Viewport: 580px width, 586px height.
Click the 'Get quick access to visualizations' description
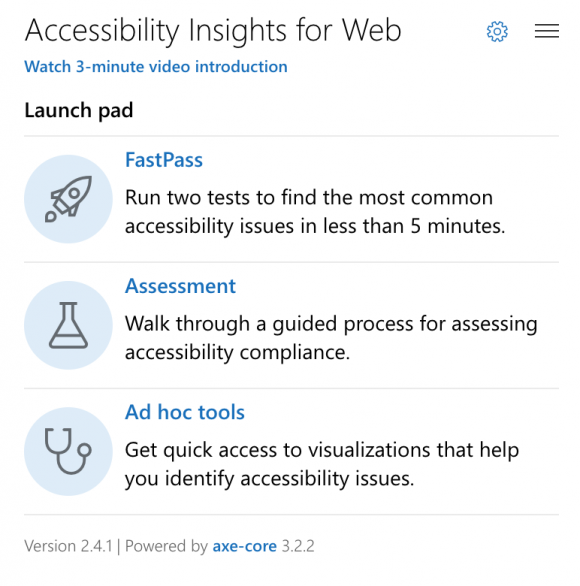pyautogui.click(x=322, y=464)
